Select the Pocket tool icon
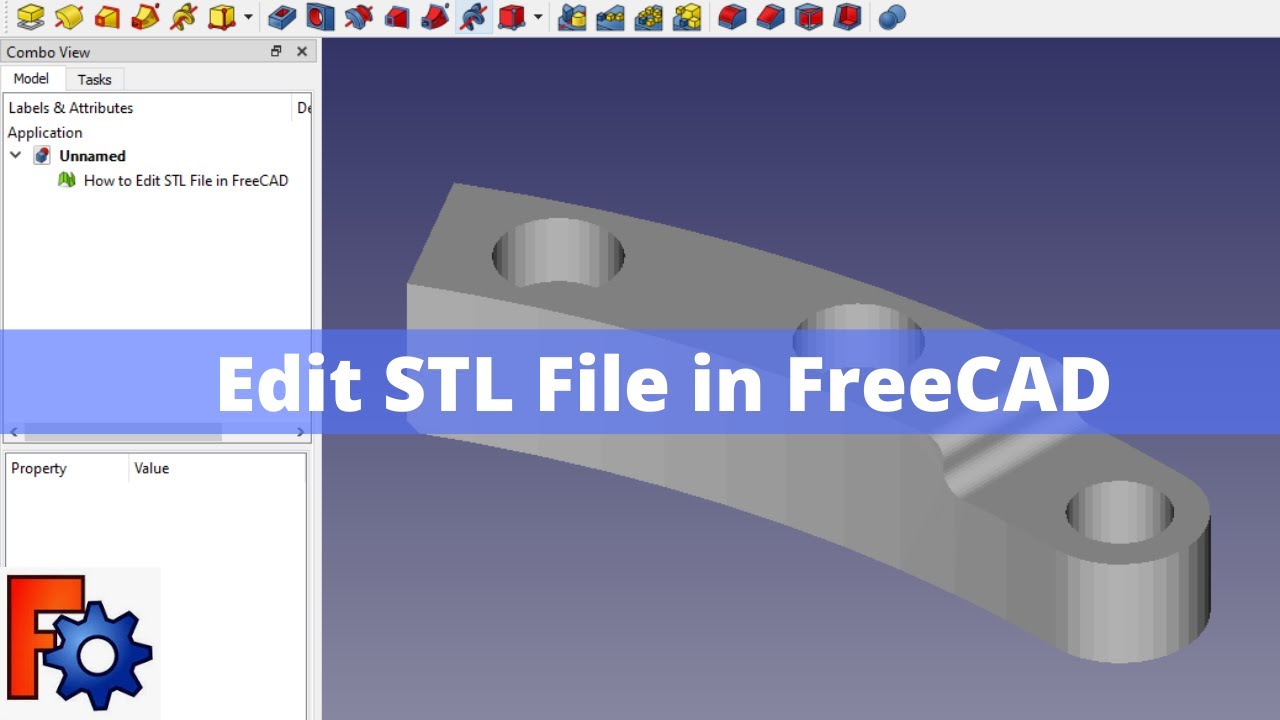This screenshot has width=1280, height=720. coord(282,17)
